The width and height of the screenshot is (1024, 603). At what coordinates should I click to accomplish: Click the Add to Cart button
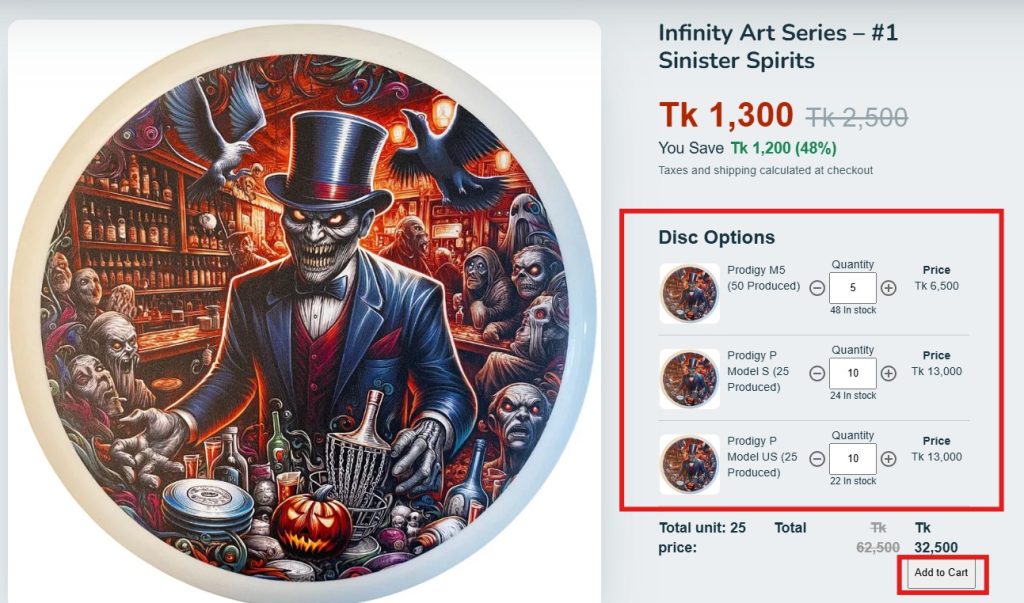[941, 573]
